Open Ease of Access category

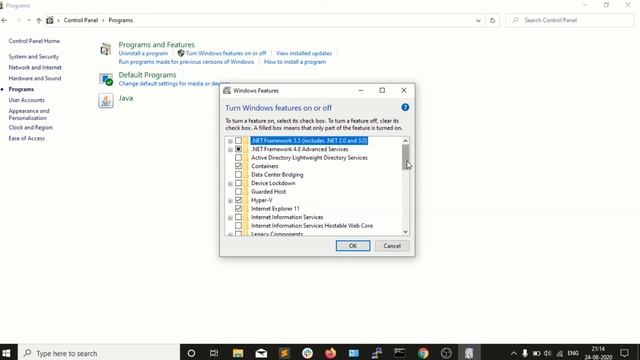[27, 138]
